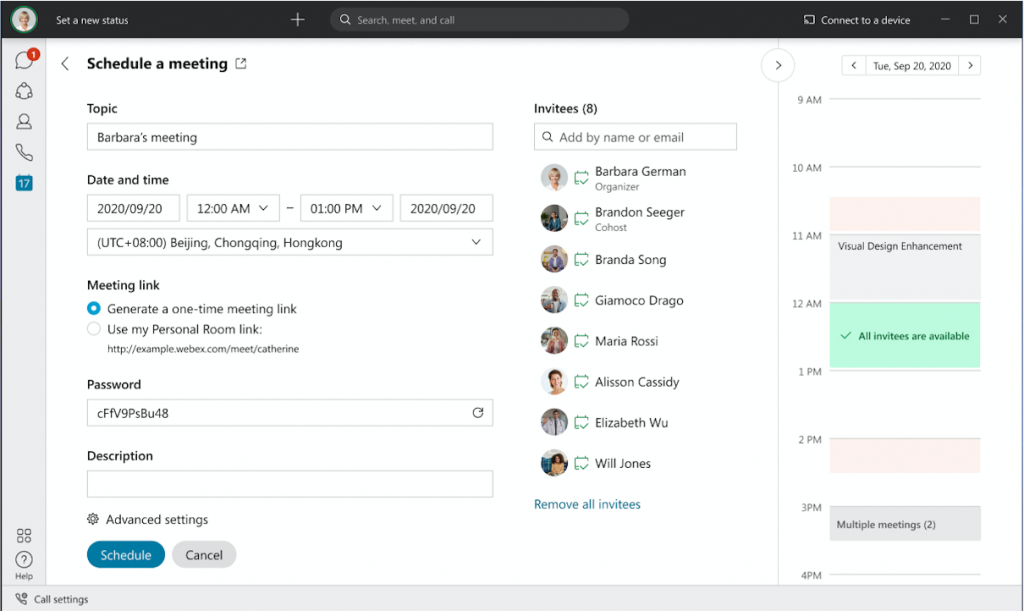Click Set a new status in the titlebar
1024x611 pixels.
[90, 19]
